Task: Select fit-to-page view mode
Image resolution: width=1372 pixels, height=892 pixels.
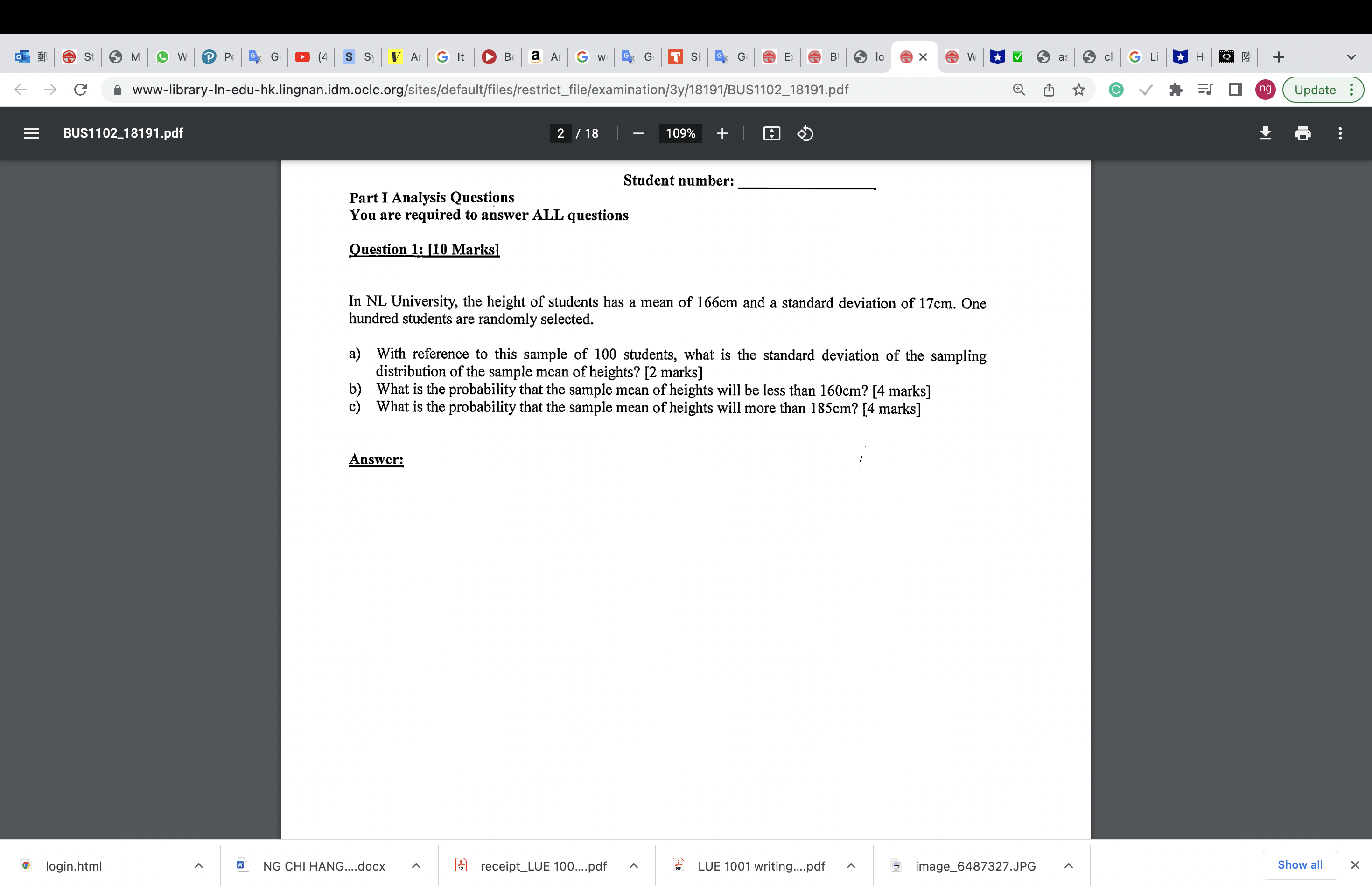Action: (771, 133)
